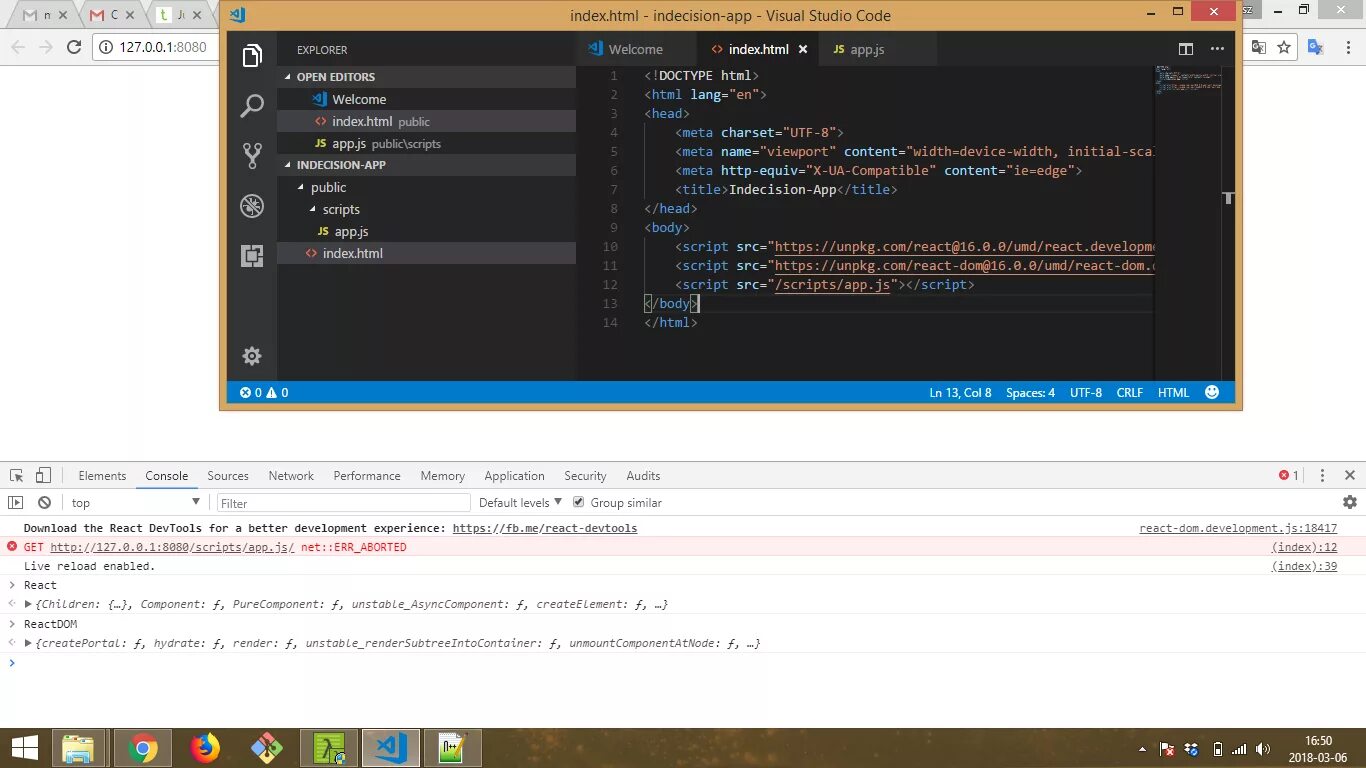Screen dimensions: 1366x768
Task: Open the Performance tab
Action: click(367, 475)
